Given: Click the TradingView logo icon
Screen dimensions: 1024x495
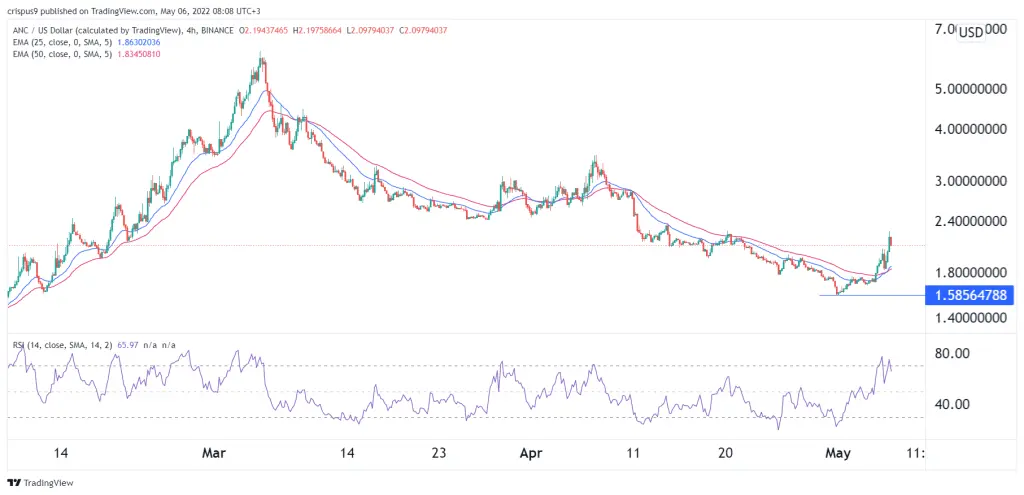Looking at the screenshot, I should 14,483.
